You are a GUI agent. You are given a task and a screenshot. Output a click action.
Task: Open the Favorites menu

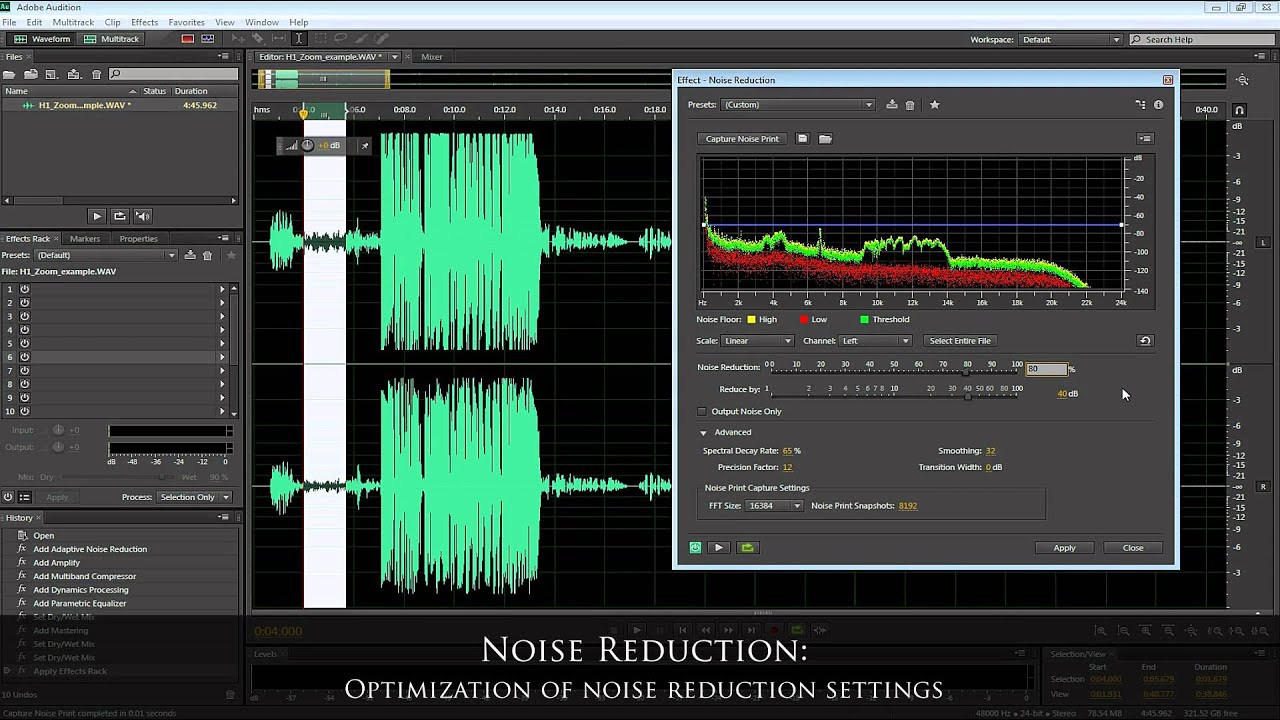pyautogui.click(x=186, y=22)
